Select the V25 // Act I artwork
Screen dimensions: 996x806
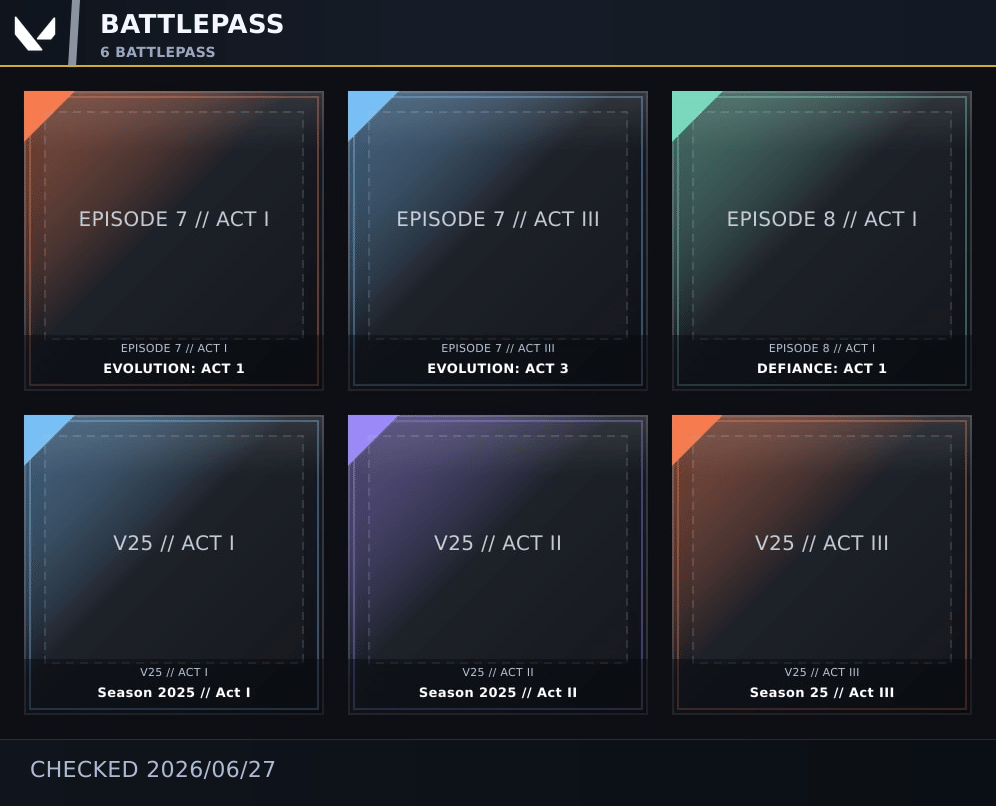pyautogui.click(x=174, y=543)
